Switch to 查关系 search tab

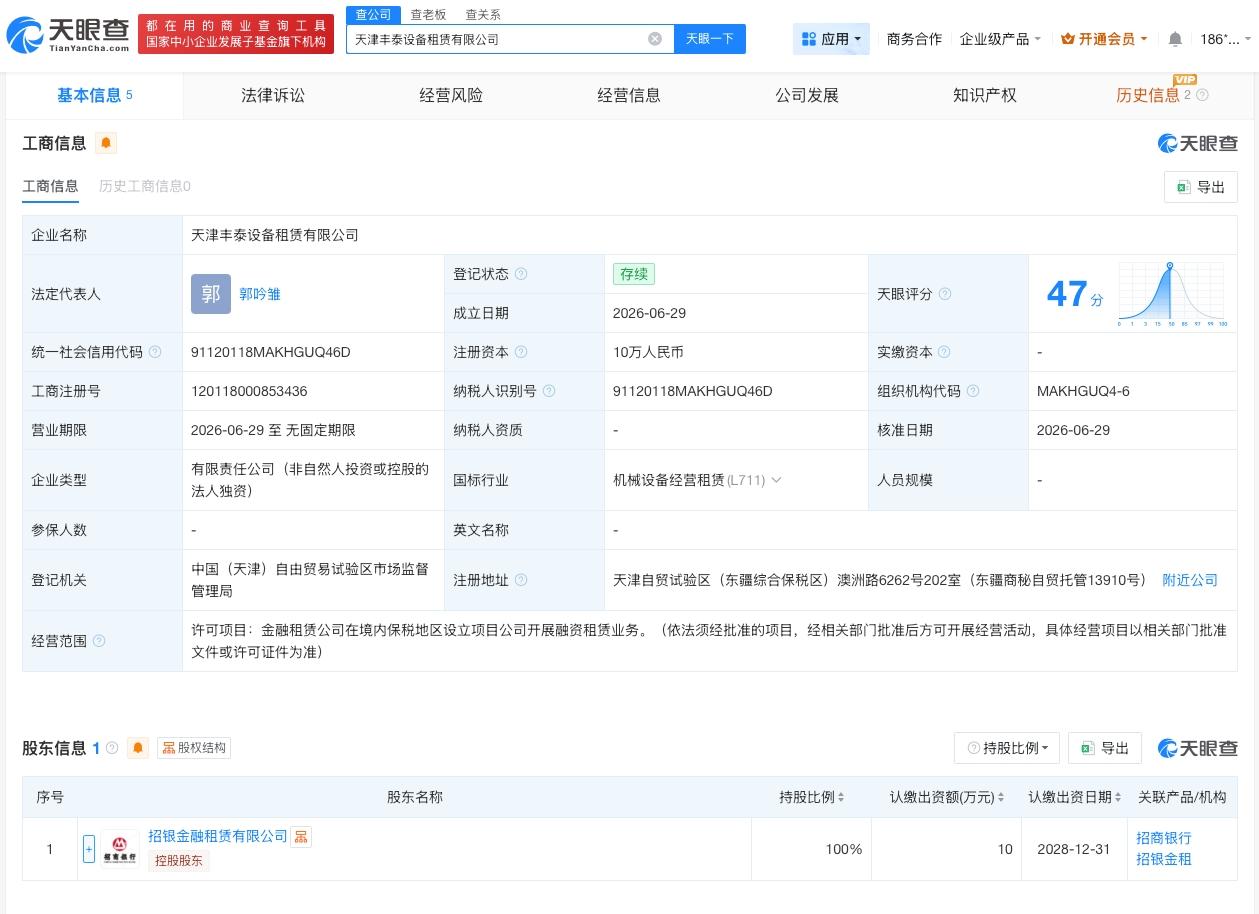tap(483, 15)
